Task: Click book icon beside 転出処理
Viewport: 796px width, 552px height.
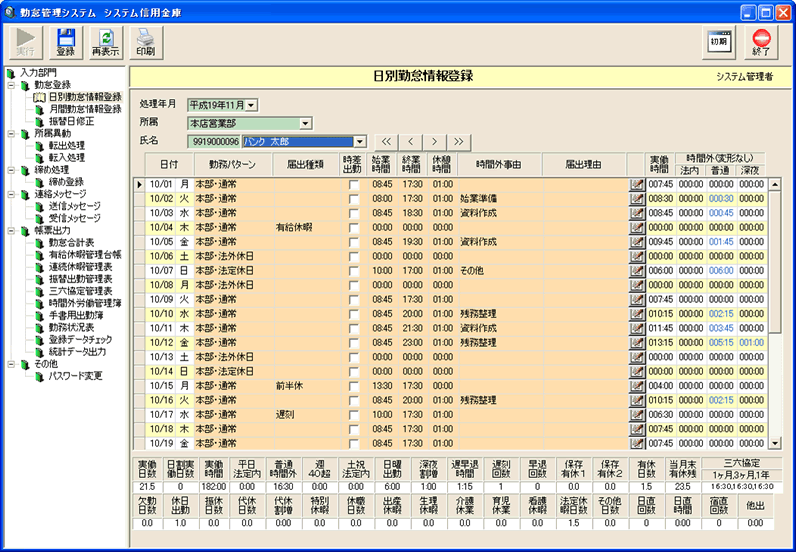Action: point(39,146)
